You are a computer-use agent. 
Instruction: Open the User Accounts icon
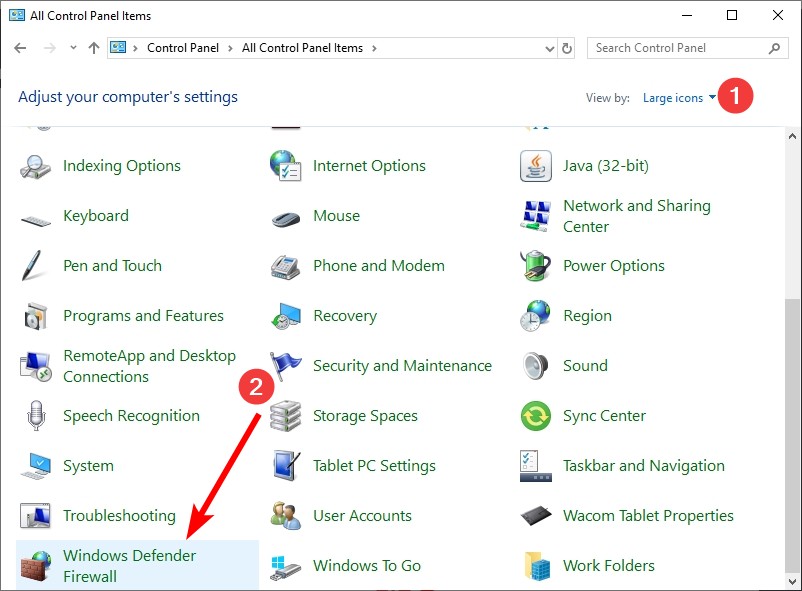click(285, 516)
